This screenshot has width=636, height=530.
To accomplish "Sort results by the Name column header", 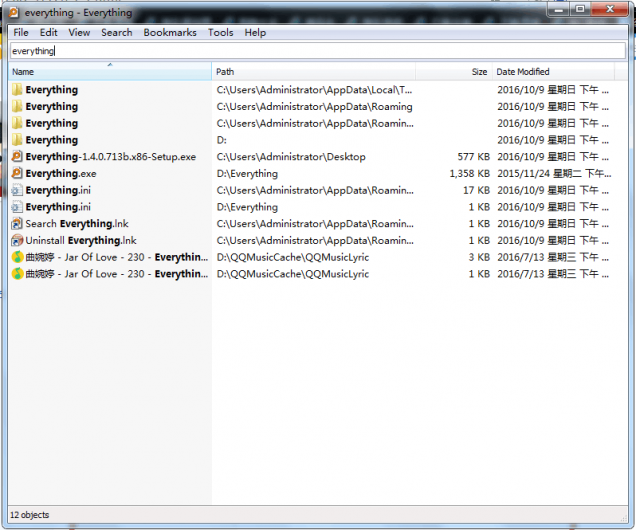I will 110,72.
